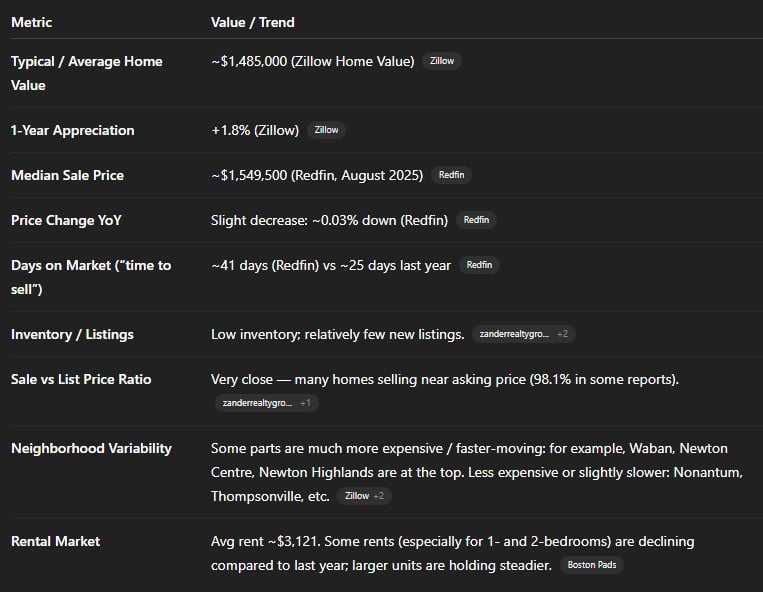Open the Redfin source for Median Sale Price
This screenshot has width=763, height=592.
[452, 175]
